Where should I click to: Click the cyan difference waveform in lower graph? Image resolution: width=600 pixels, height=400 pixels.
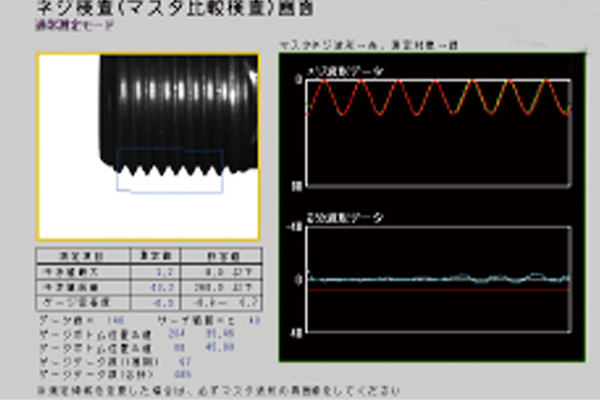tap(440, 278)
